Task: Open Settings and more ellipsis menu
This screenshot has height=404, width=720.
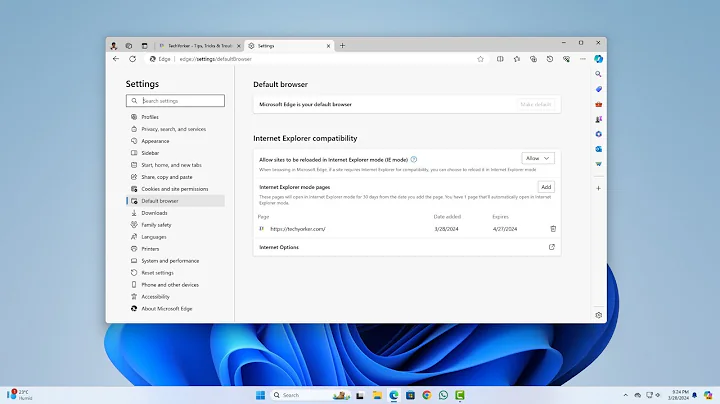Action: click(x=583, y=59)
